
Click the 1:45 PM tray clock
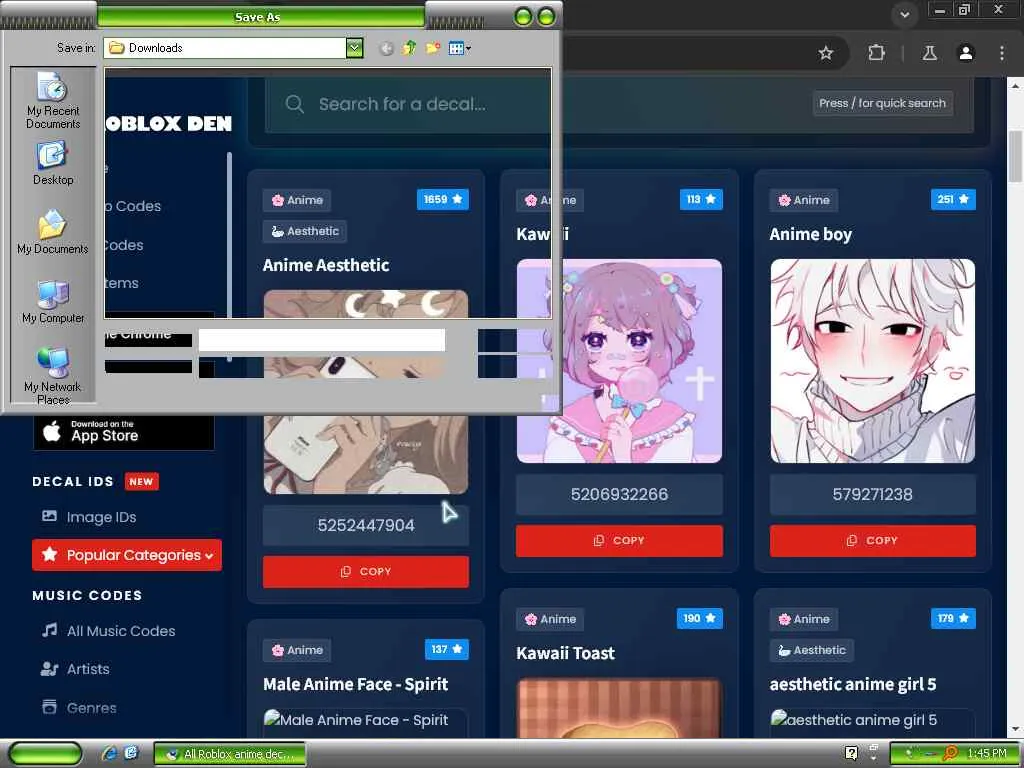[x=987, y=753]
